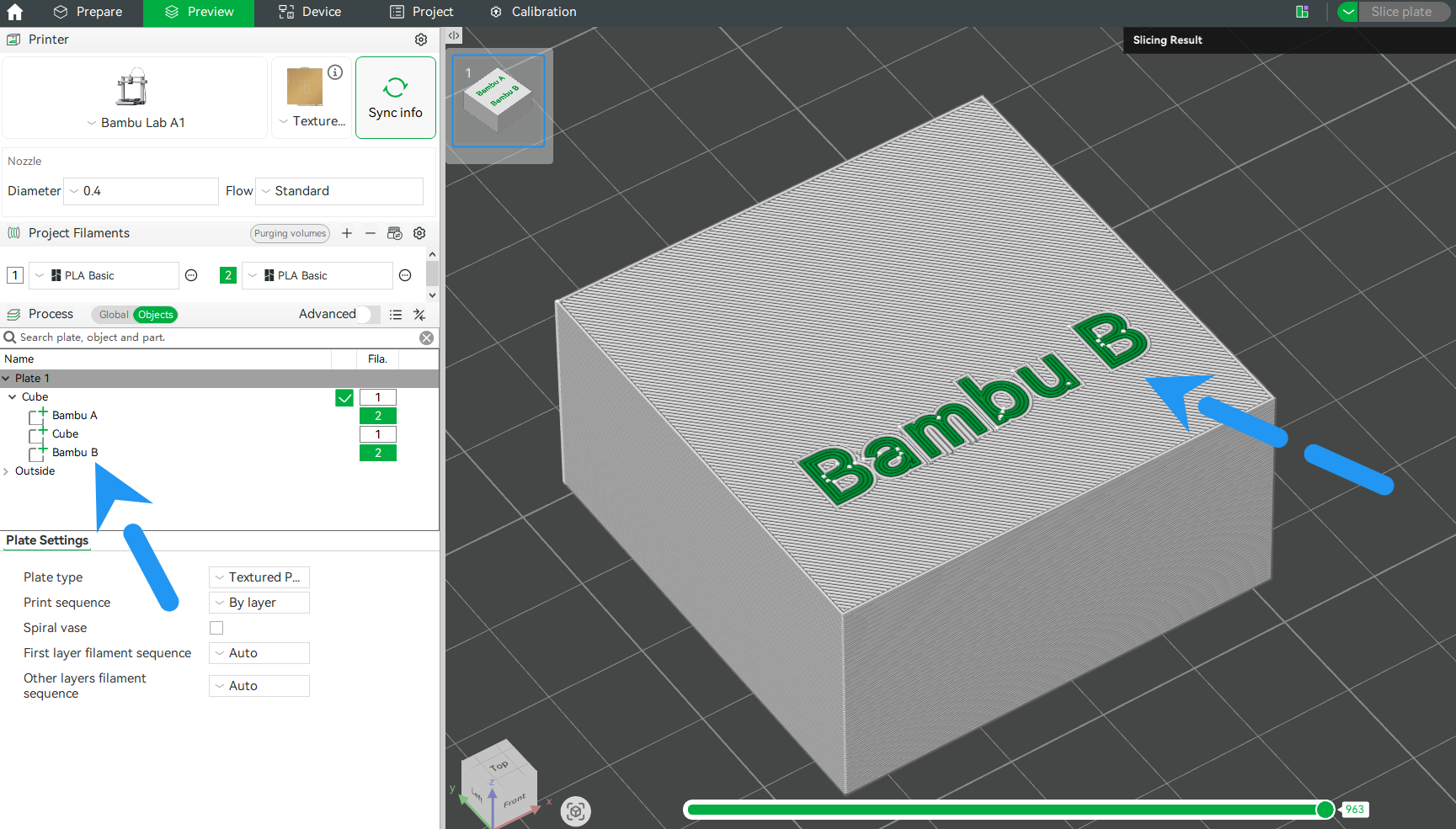Viewport: 1456px width, 829px height.
Task: Add a new project filament
Action: pos(347,233)
